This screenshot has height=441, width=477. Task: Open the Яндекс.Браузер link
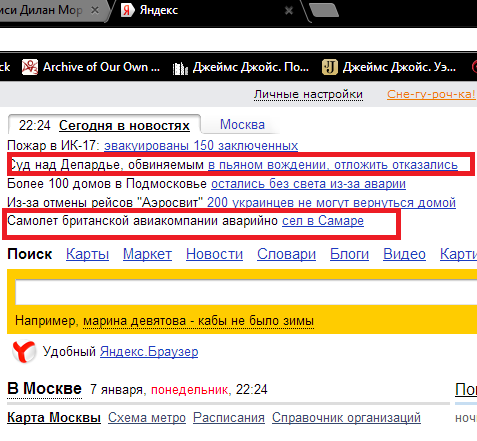coord(149,352)
